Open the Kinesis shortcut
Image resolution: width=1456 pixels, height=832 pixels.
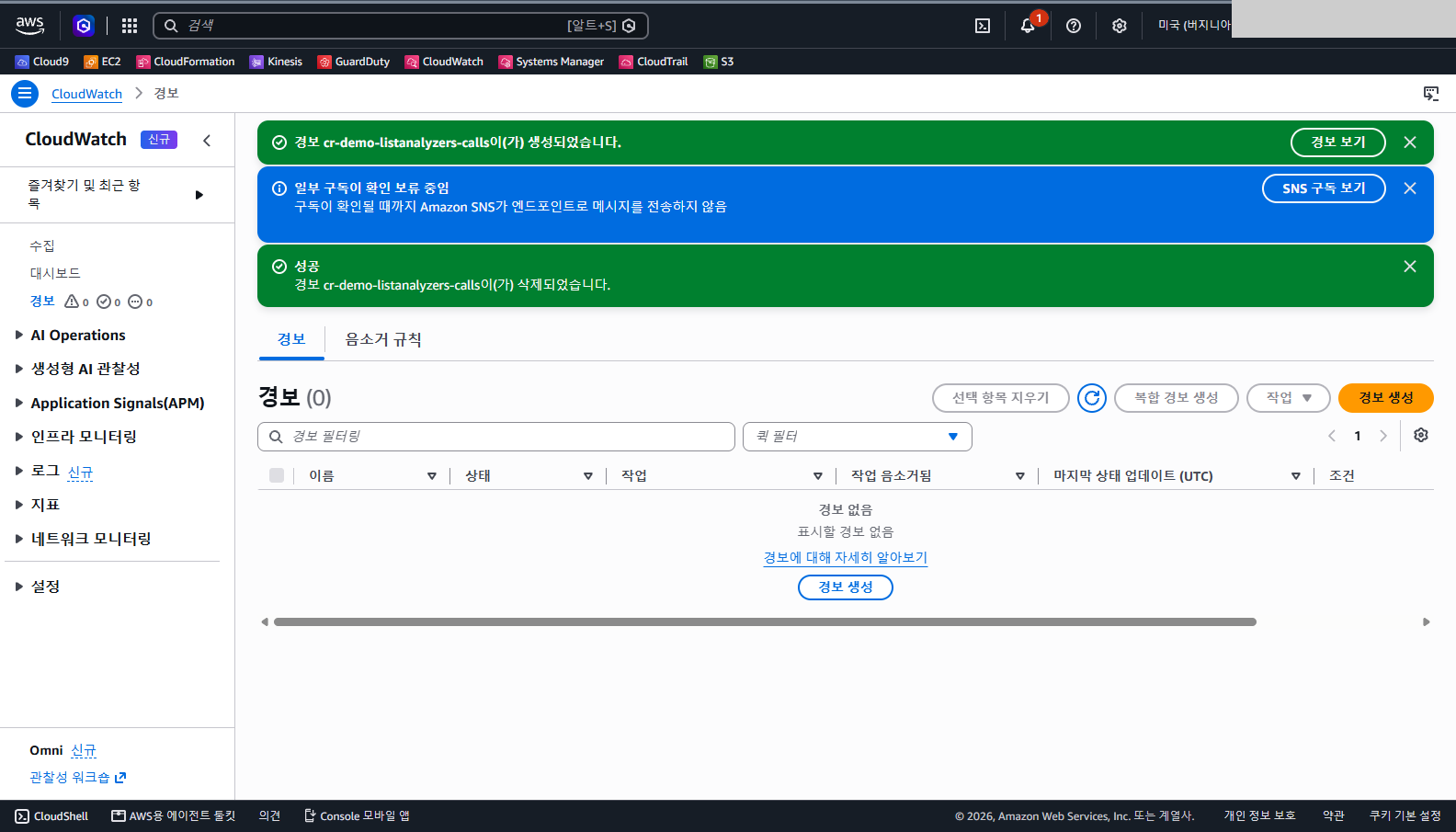pyautogui.click(x=276, y=62)
